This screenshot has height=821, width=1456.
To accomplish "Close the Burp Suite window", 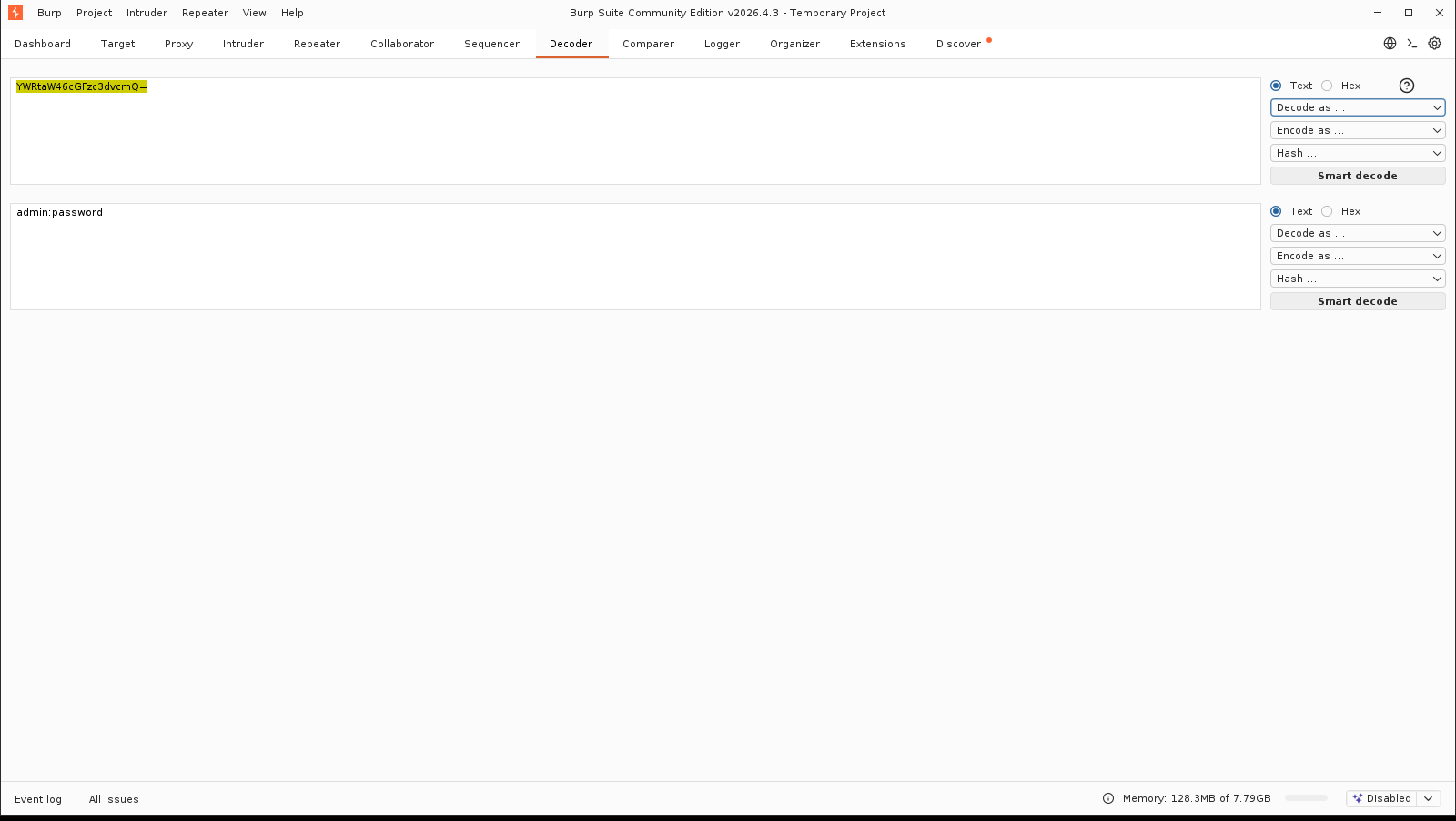I will click(1440, 13).
